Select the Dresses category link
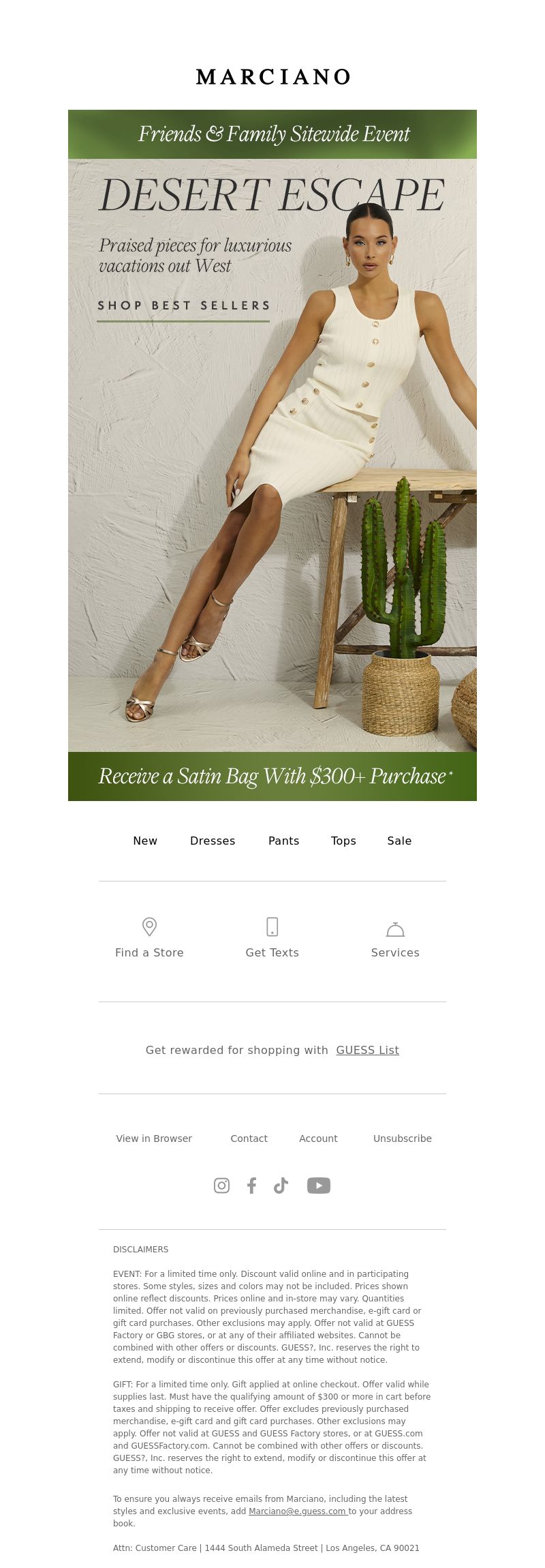This screenshot has width=545, height=1568. 213,841
